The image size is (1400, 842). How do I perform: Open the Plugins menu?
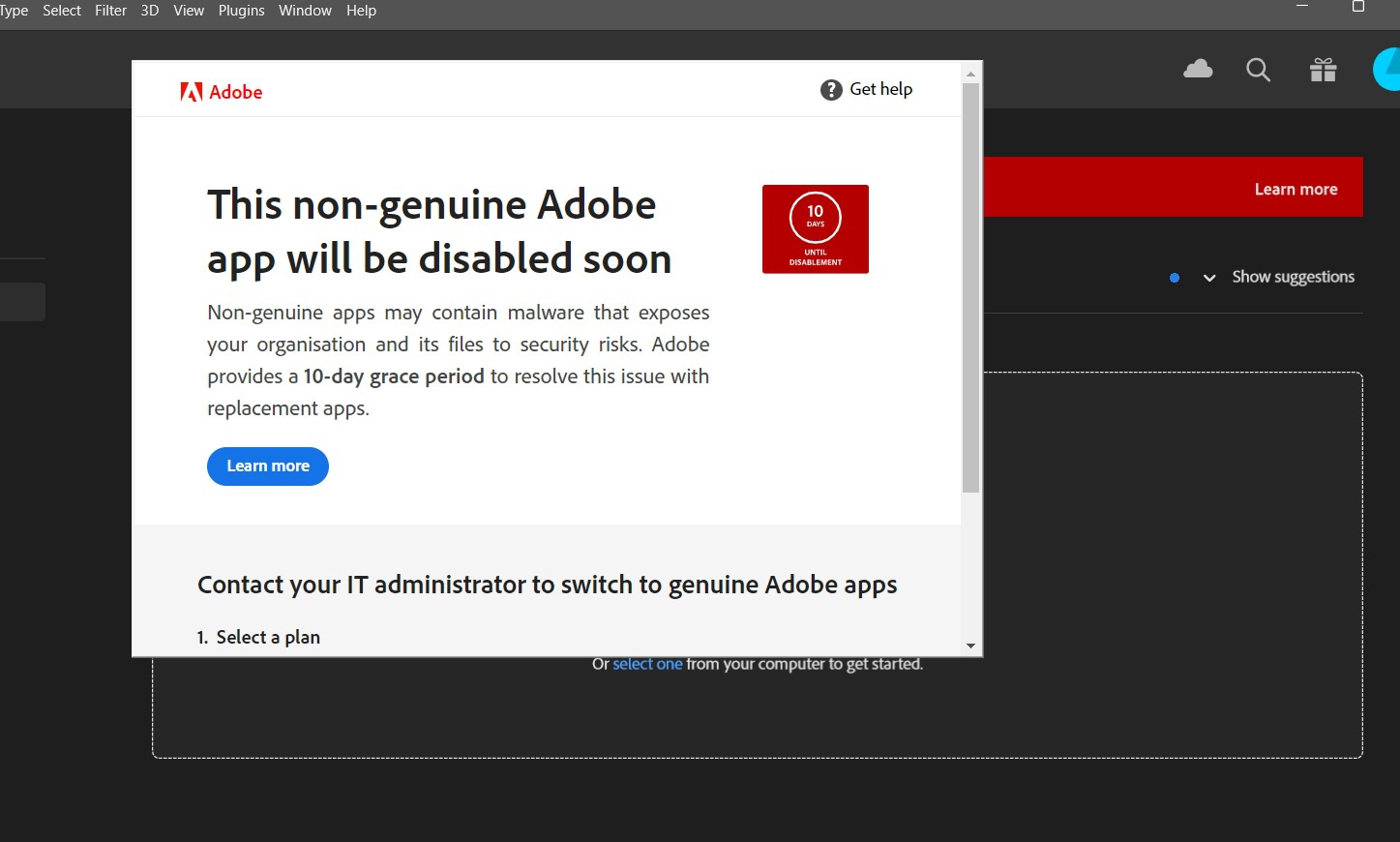(241, 11)
